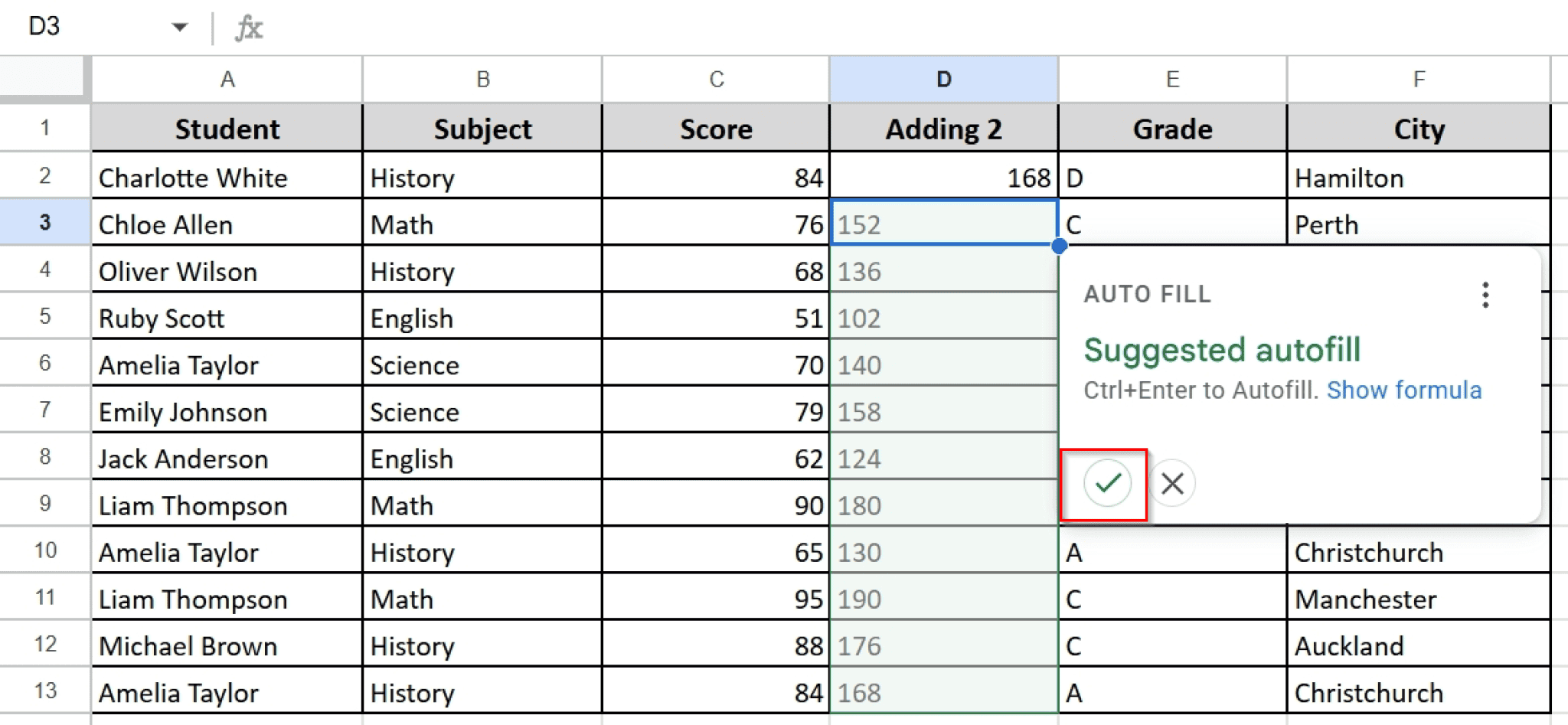The height and width of the screenshot is (725, 1568).
Task: Click the green highlighted cell showing 152
Action: [942, 224]
